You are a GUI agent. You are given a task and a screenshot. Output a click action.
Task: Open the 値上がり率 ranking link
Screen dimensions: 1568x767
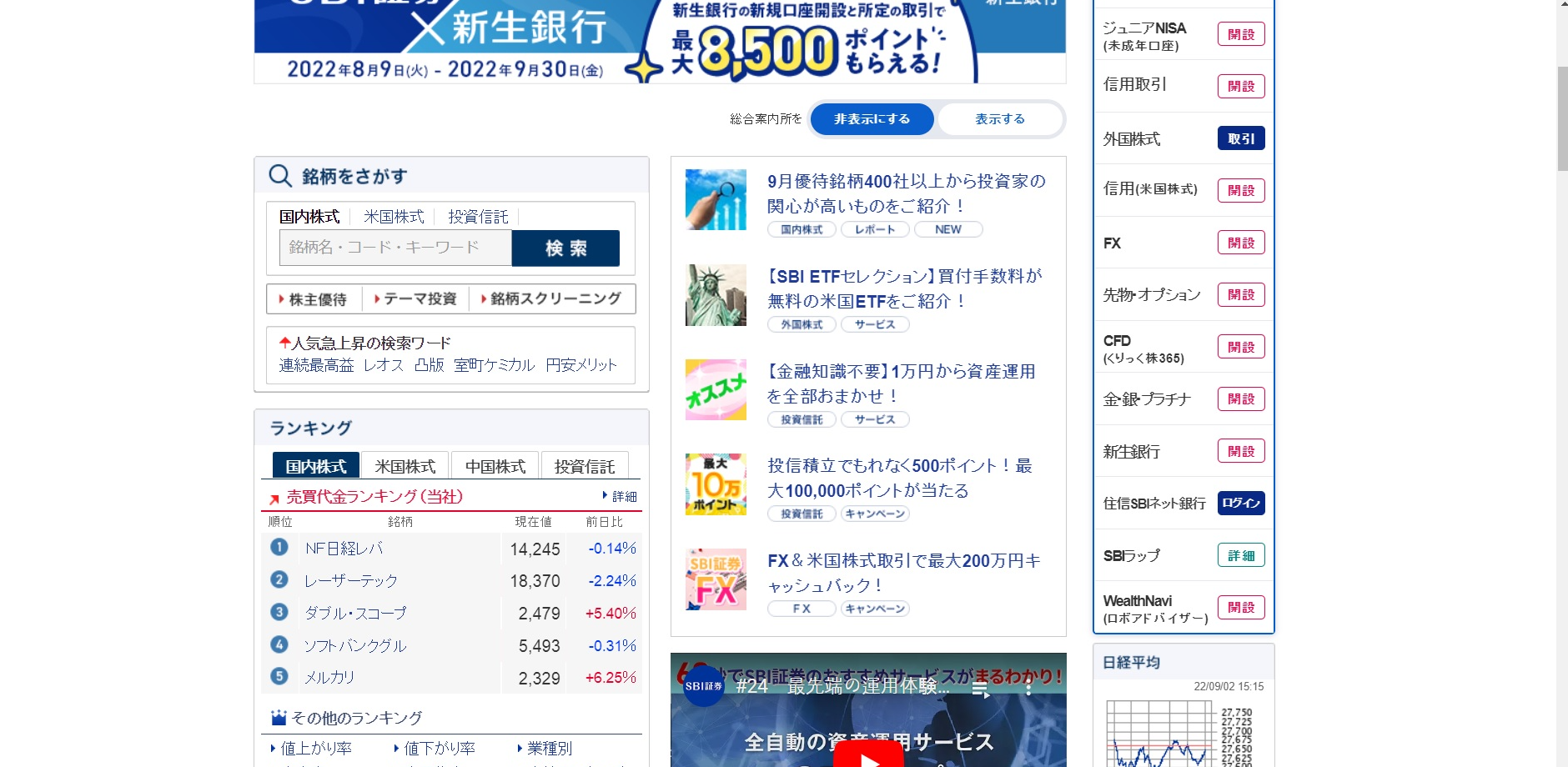pyautogui.click(x=312, y=748)
